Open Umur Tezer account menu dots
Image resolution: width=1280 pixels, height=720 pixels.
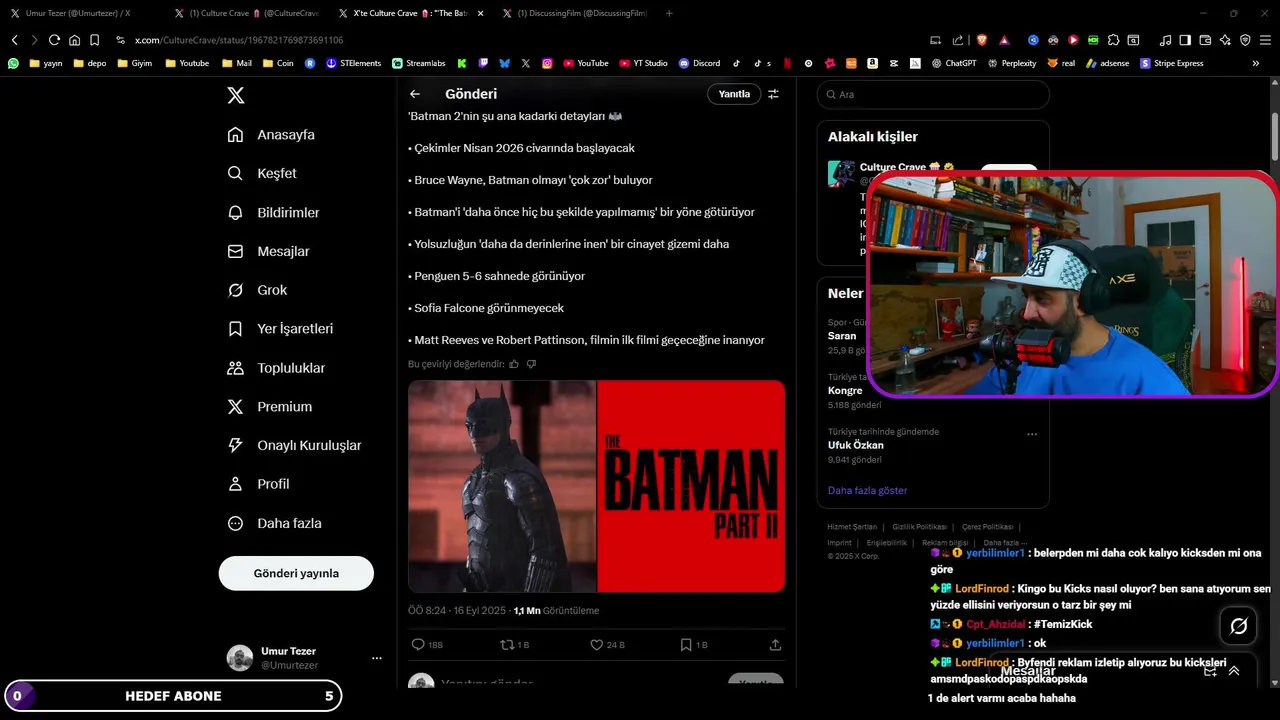pos(377,658)
